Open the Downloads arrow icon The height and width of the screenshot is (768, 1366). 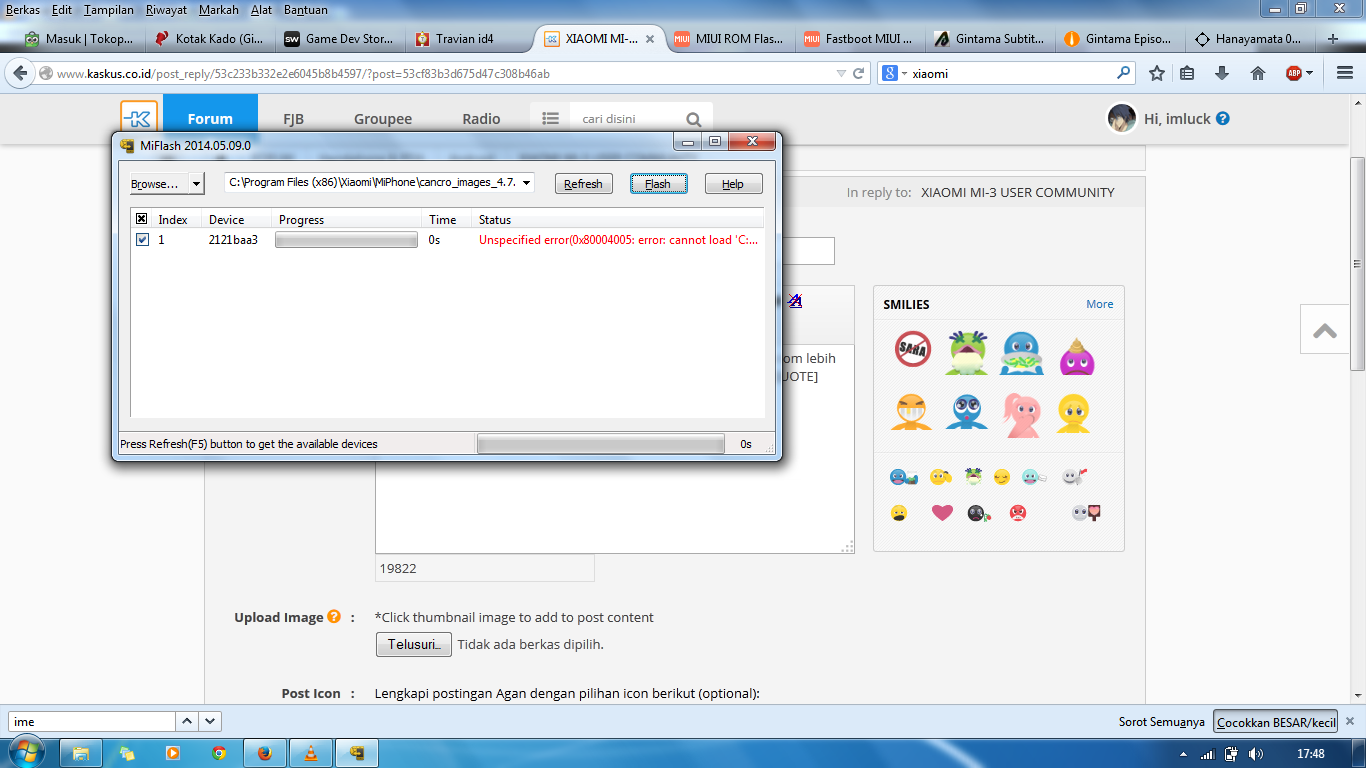(x=1222, y=73)
